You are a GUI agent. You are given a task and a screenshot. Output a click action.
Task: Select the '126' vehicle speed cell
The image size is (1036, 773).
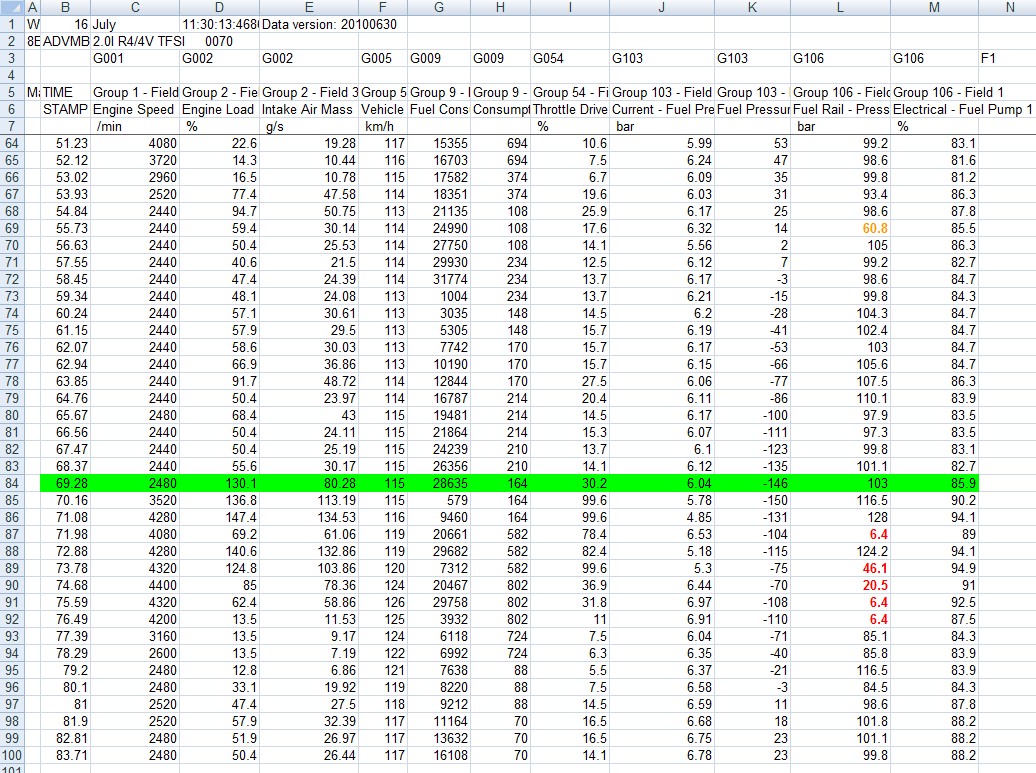[x=383, y=603]
